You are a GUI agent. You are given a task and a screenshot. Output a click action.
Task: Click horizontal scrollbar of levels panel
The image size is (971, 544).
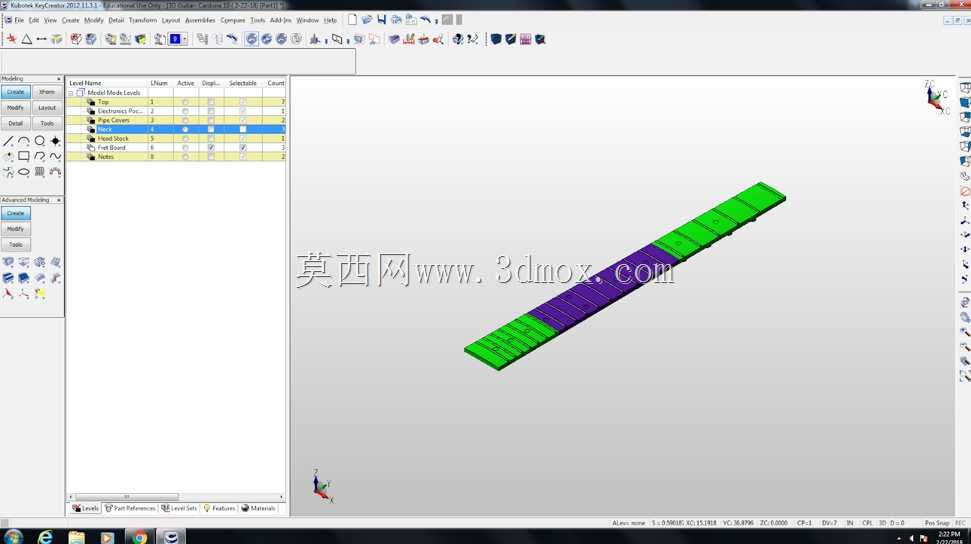(127, 497)
